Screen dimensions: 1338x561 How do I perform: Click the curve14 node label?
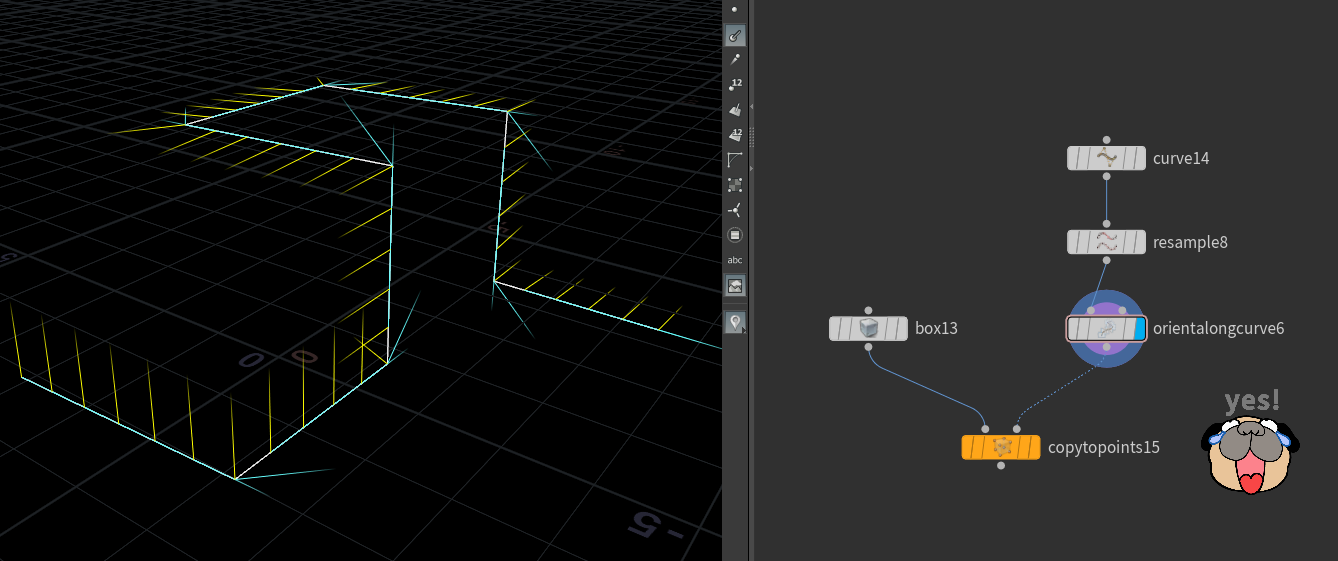click(1181, 158)
